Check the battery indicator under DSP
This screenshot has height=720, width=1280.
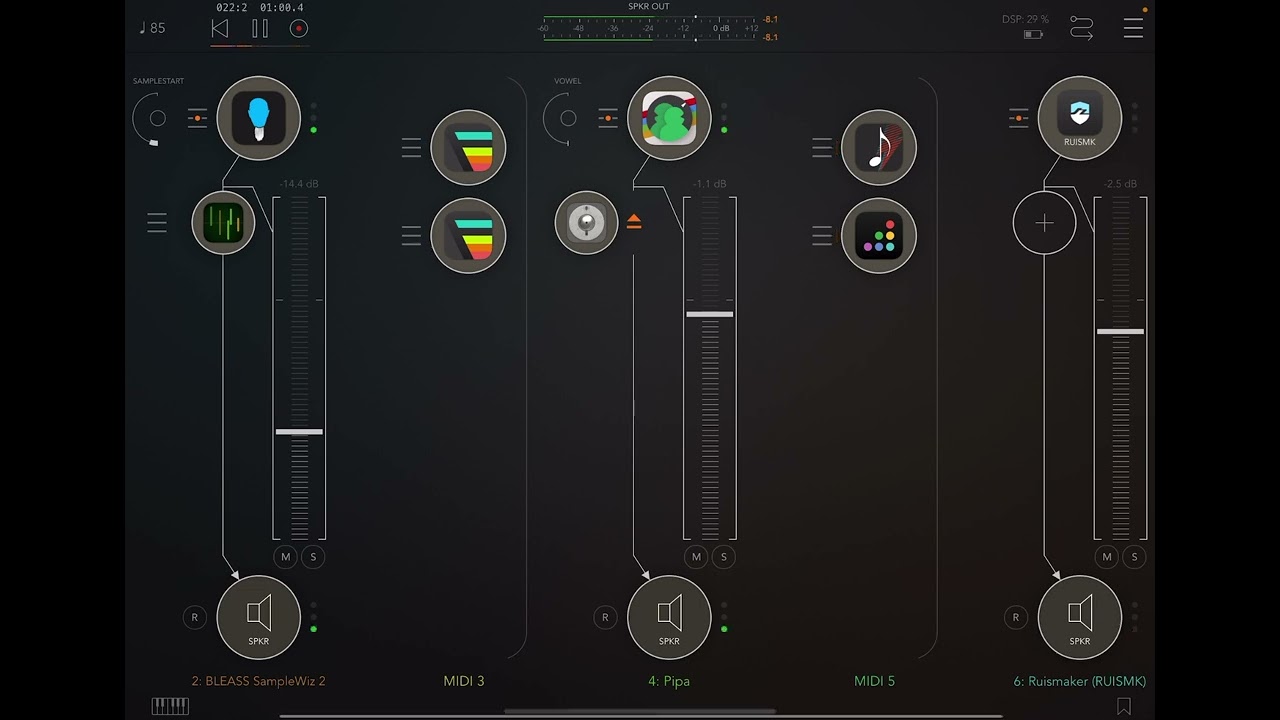pyautogui.click(x=1033, y=35)
